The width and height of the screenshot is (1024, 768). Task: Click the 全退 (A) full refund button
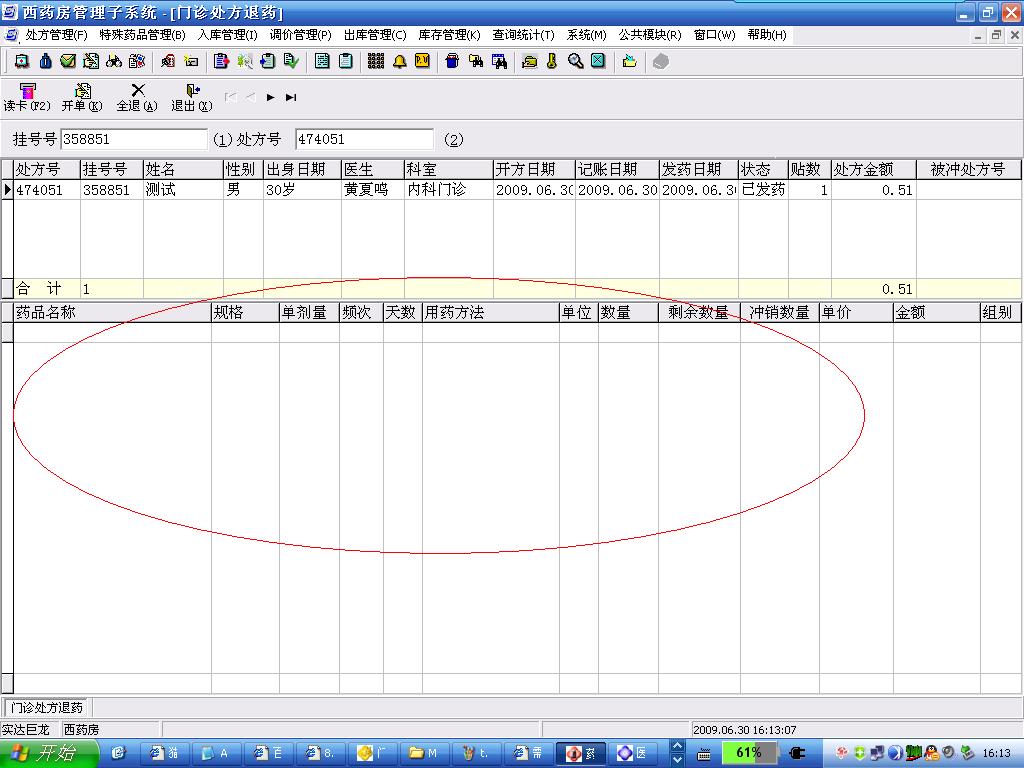point(137,97)
